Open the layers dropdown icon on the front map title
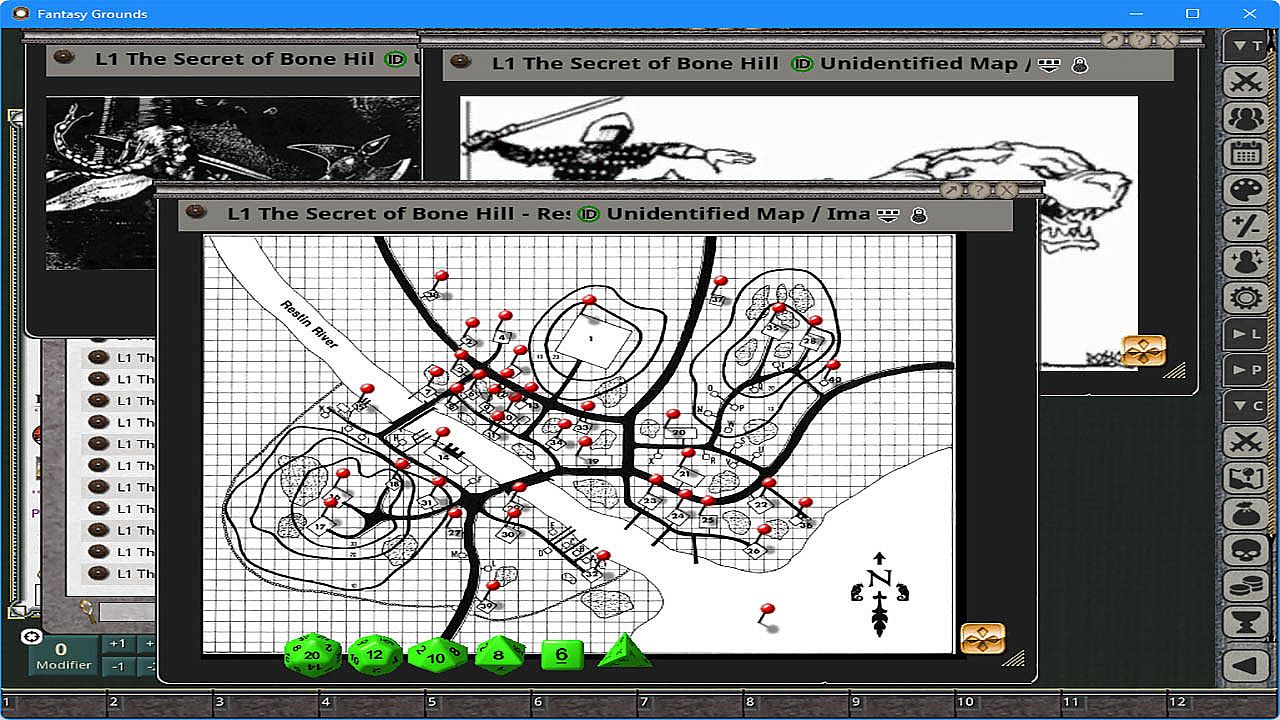Image resolution: width=1280 pixels, height=720 pixels. point(887,215)
